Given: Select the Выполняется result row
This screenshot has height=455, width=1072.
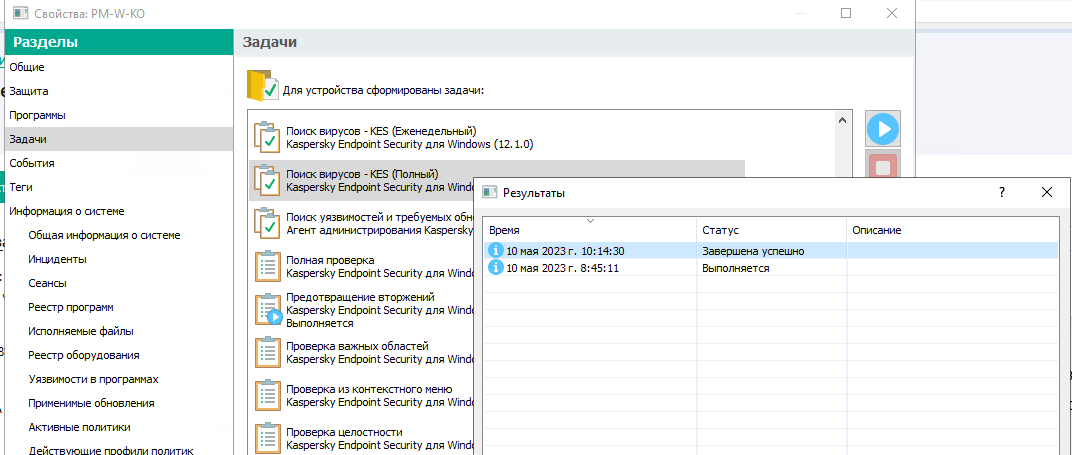Looking at the screenshot, I should click(x=735, y=268).
